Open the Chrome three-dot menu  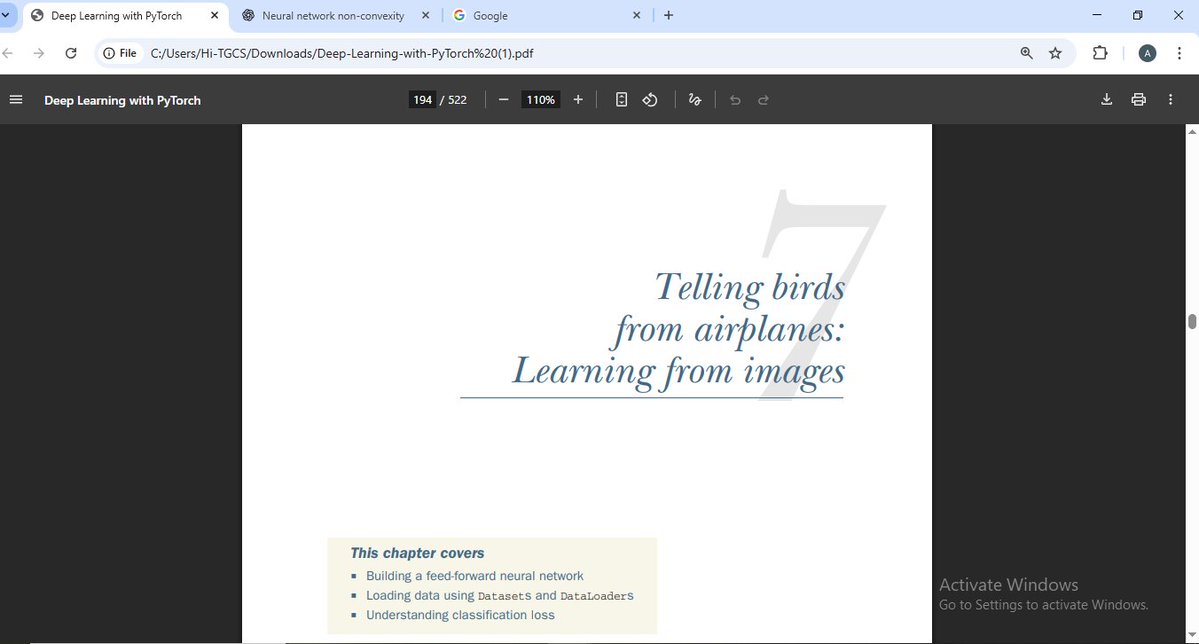1179,53
